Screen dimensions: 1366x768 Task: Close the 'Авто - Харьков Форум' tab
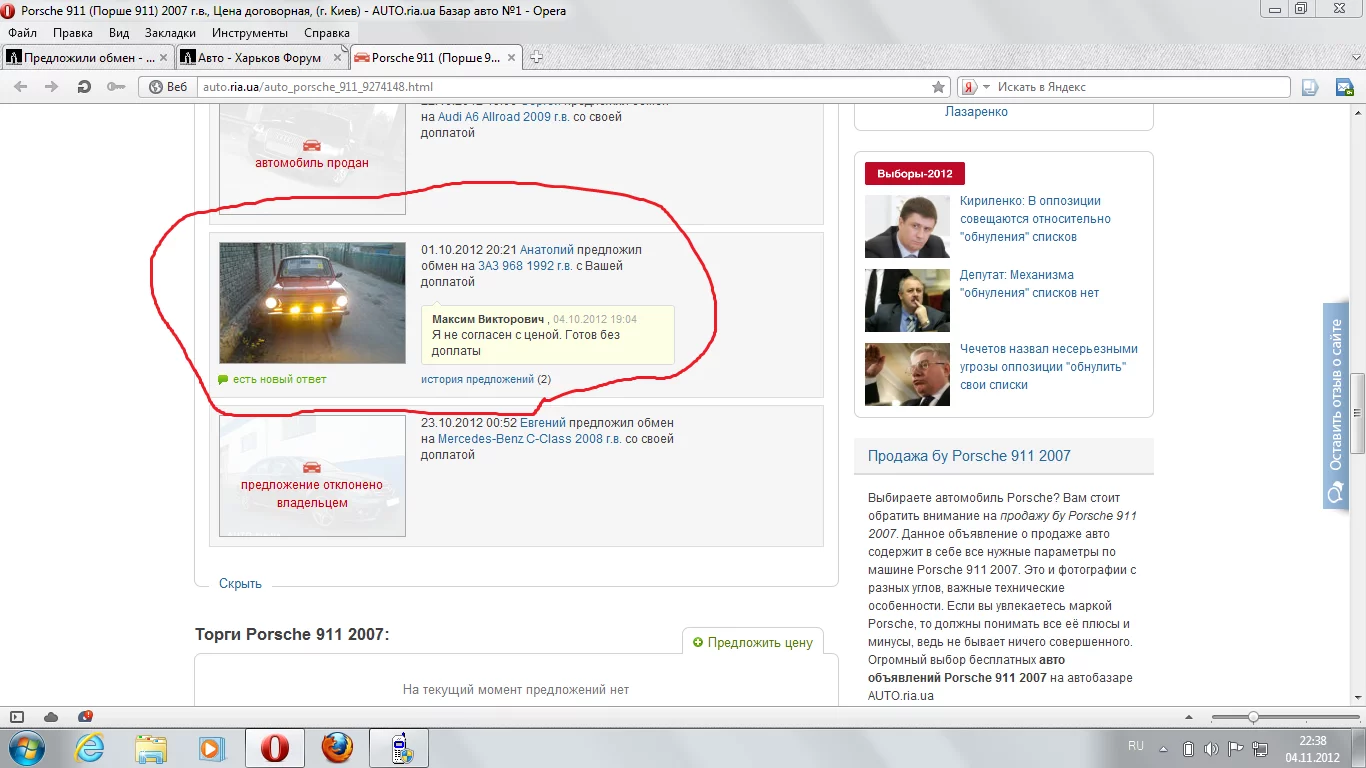tap(335, 58)
